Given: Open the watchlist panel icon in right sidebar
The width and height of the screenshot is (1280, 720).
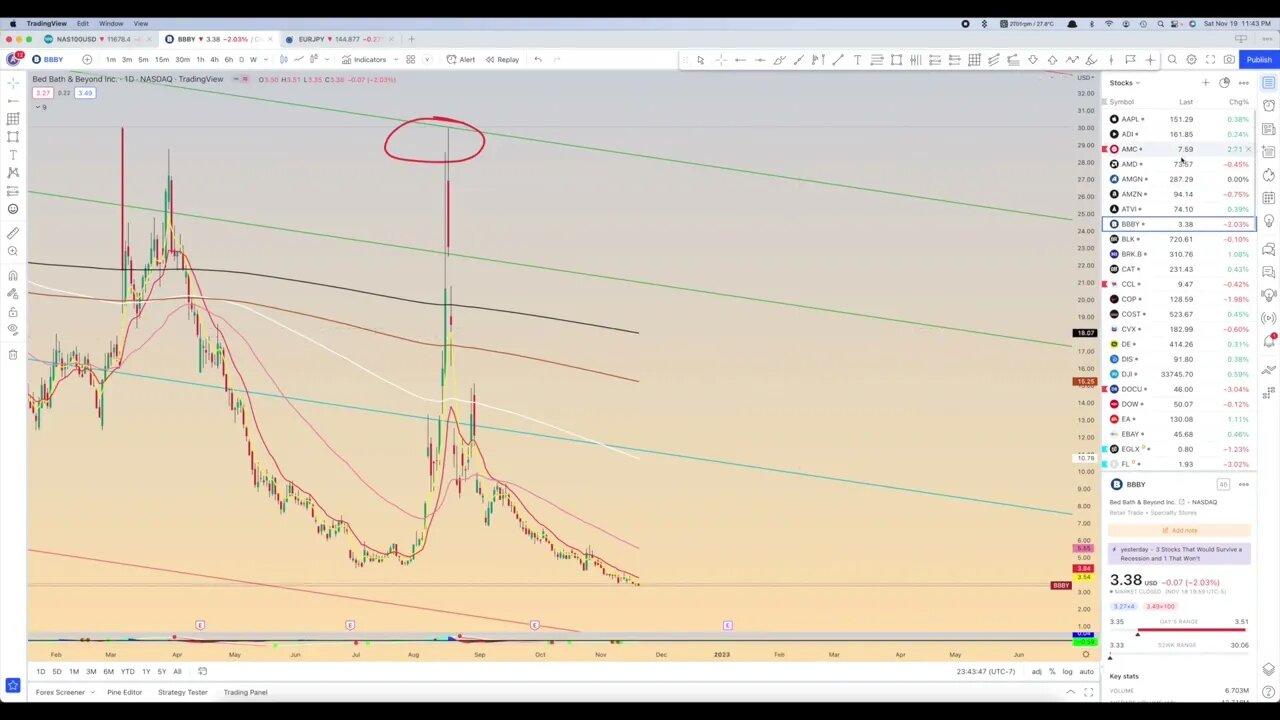Looking at the screenshot, I should point(1268,83).
